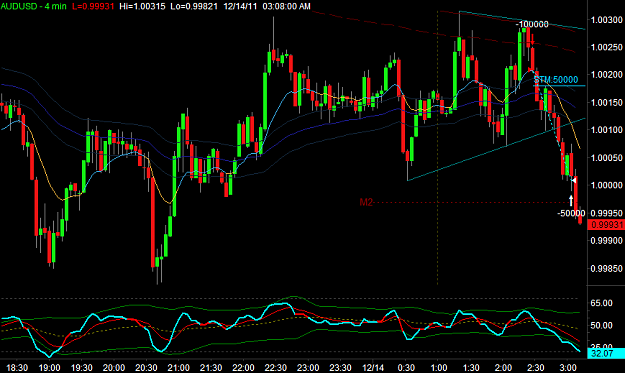Click the 0.99850 price axis label
This screenshot has height=373, width=625.
(x=607, y=269)
